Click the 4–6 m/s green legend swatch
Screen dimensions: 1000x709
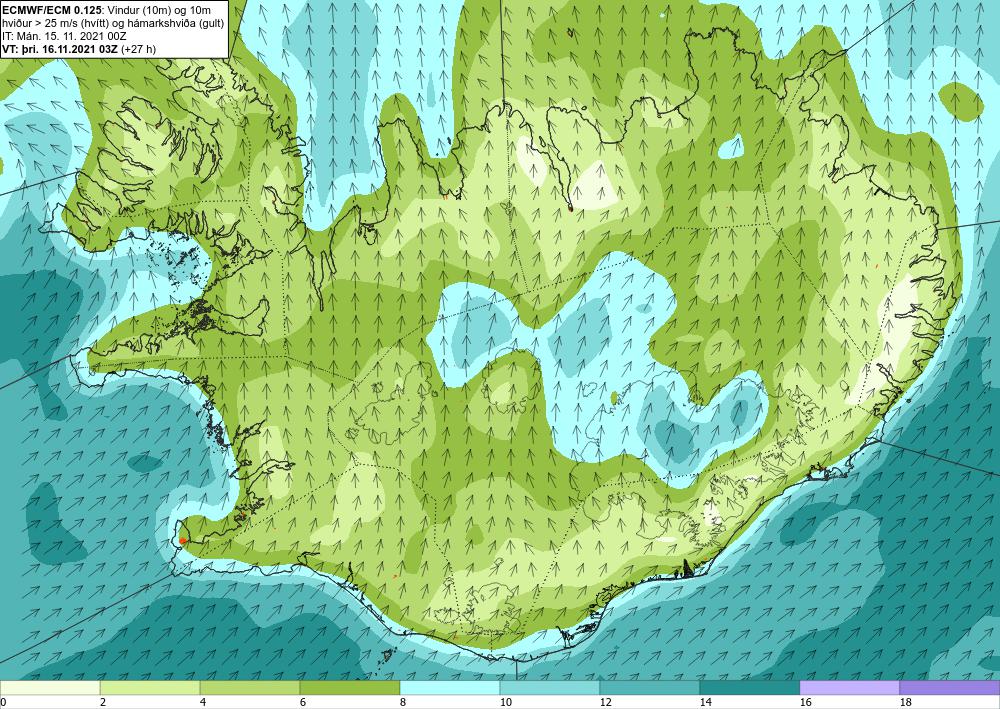(x=250, y=688)
